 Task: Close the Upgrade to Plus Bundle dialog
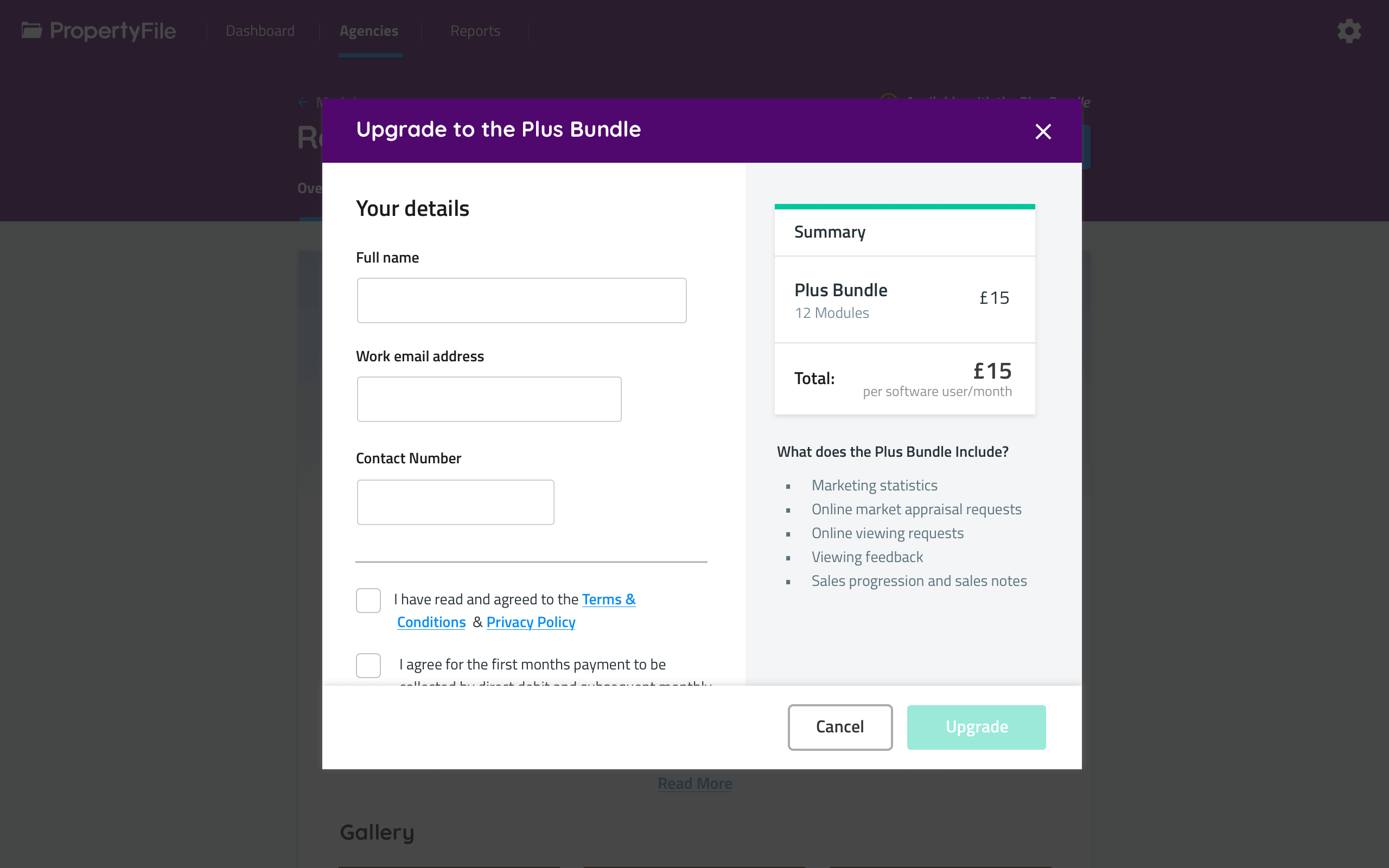coord(1043,131)
